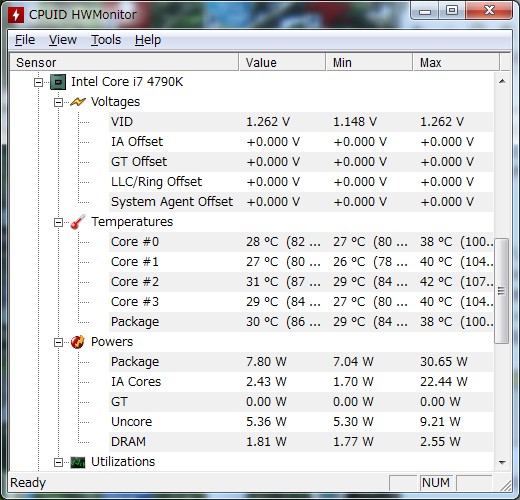The width and height of the screenshot is (520, 500).
Task: Click the Sensor column header
Action: (124, 62)
